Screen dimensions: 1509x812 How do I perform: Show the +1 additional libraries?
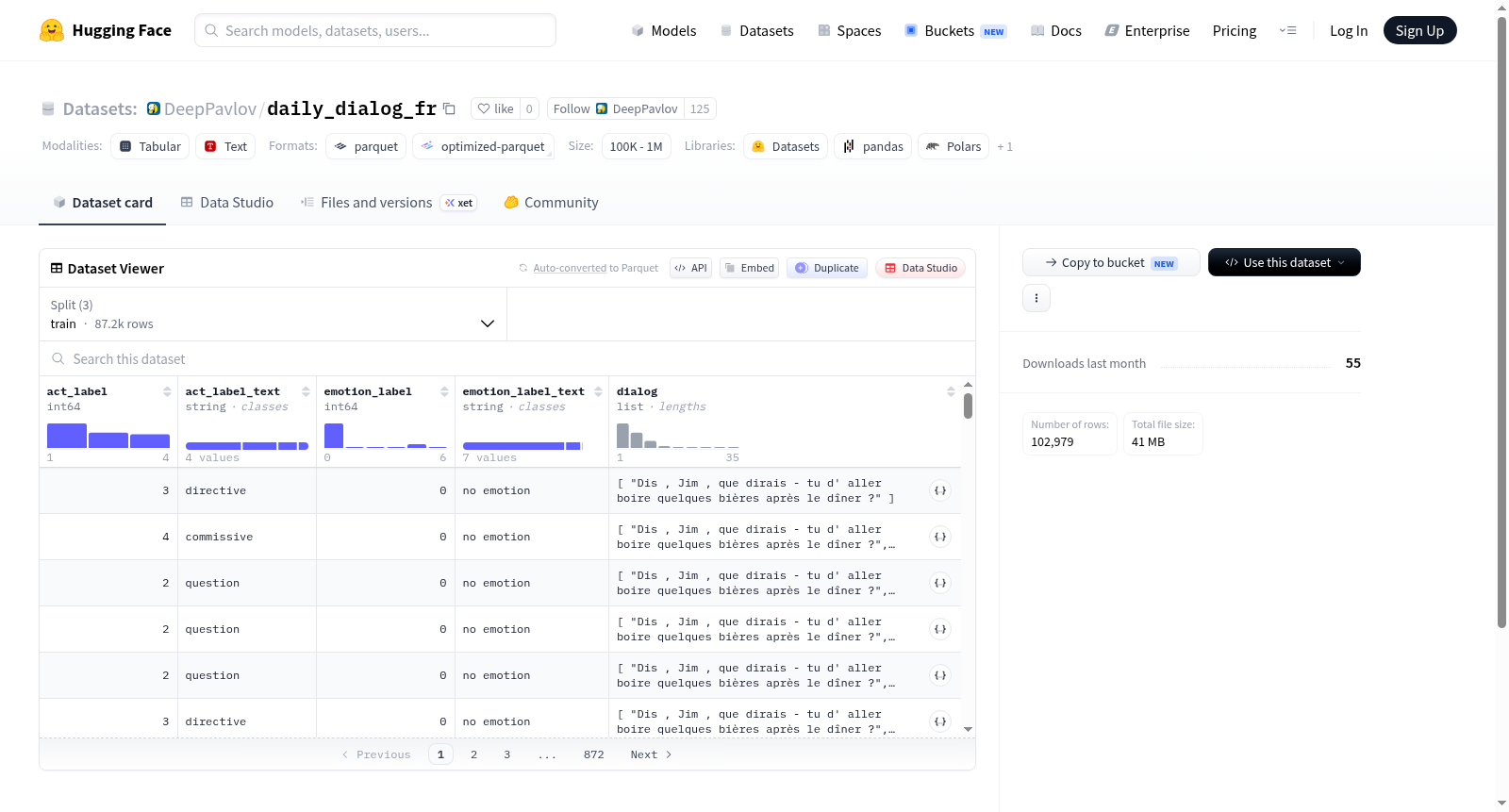pyautogui.click(x=1004, y=146)
